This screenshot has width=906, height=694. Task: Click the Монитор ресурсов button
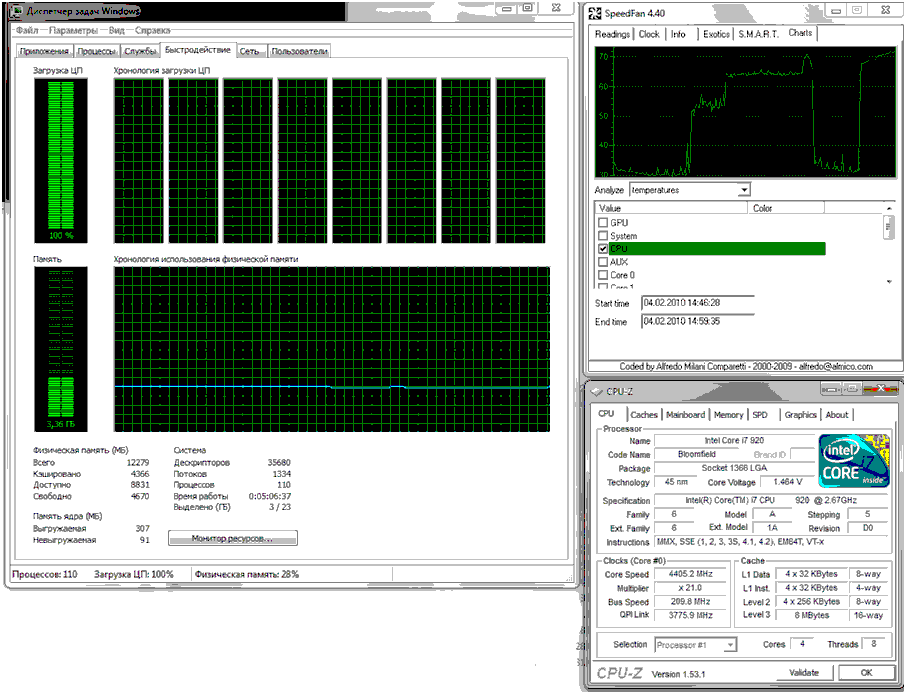[x=233, y=539]
